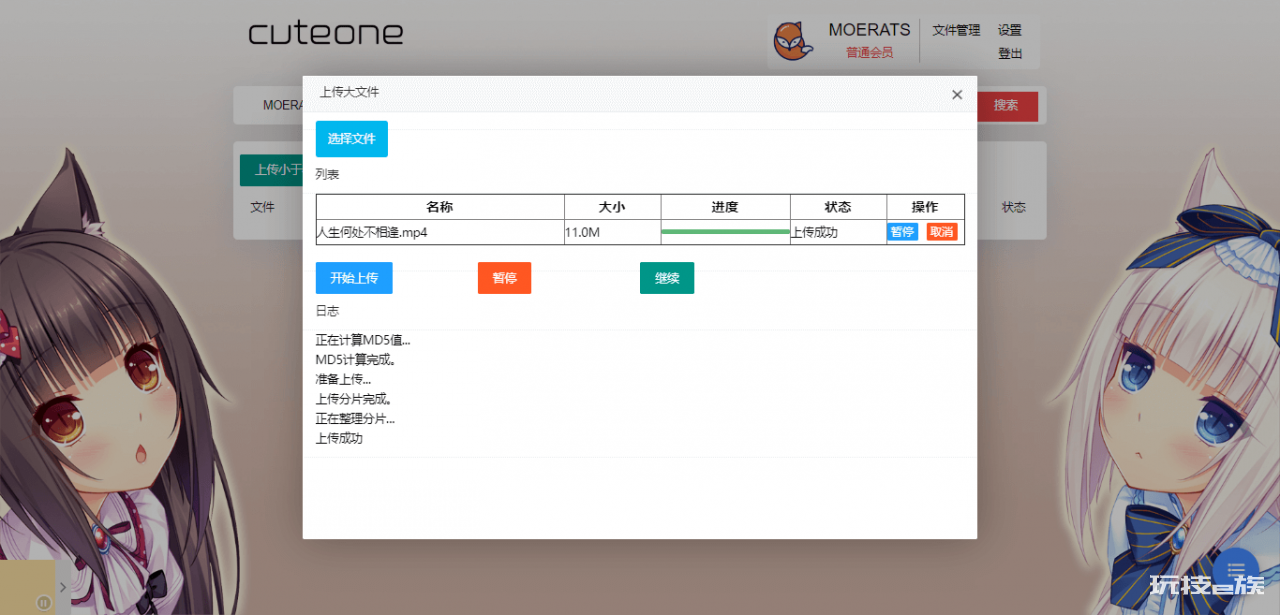This screenshot has height=615, width=1280.
Task: Pause upload in the 人生何处不相逢.mp4 row
Action: tap(902, 232)
